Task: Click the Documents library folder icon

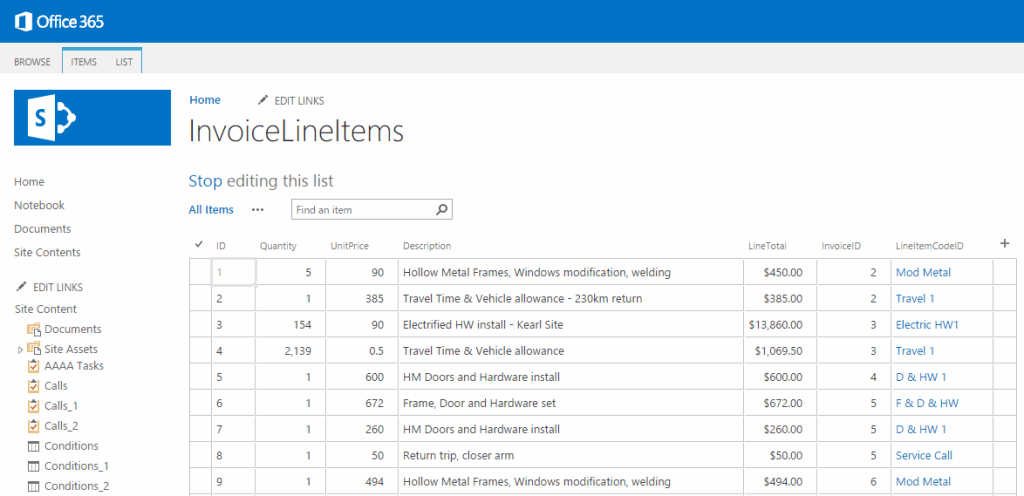Action: (35, 330)
